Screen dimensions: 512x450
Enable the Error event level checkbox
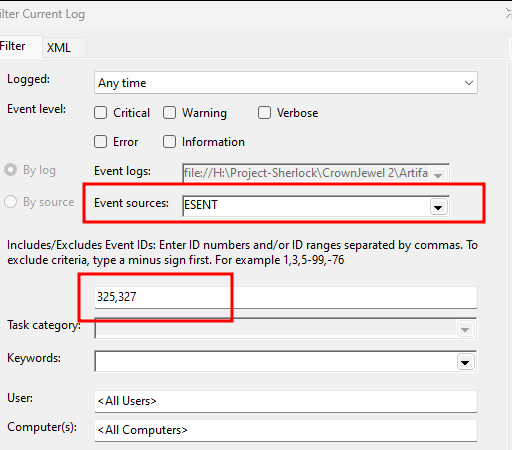coord(100,142)
